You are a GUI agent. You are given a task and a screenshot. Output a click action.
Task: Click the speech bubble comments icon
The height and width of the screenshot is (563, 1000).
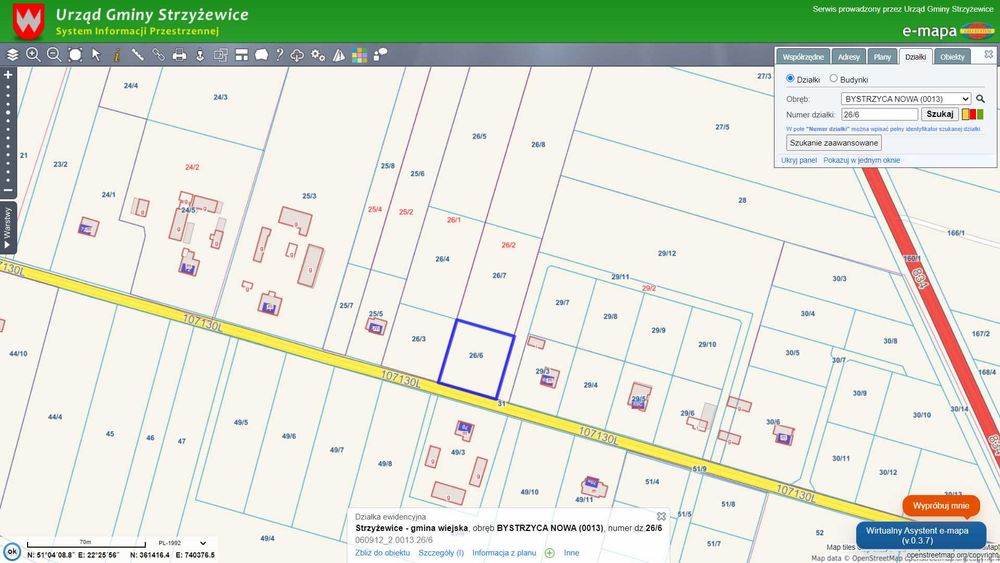(380, 55)
